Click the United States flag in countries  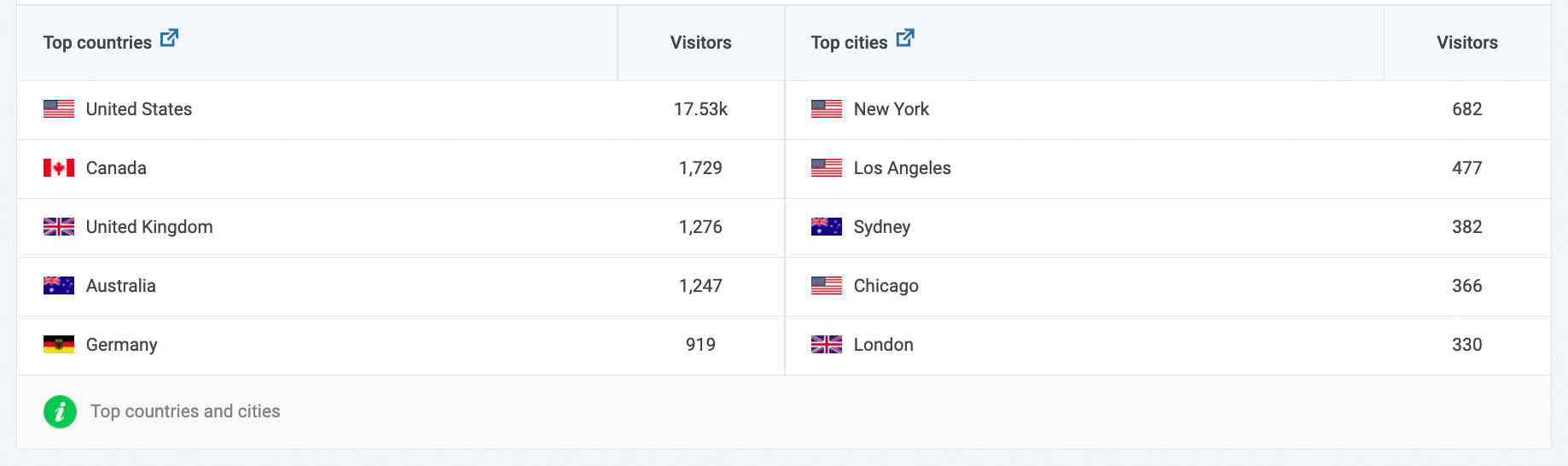click(x=59, y=109)
